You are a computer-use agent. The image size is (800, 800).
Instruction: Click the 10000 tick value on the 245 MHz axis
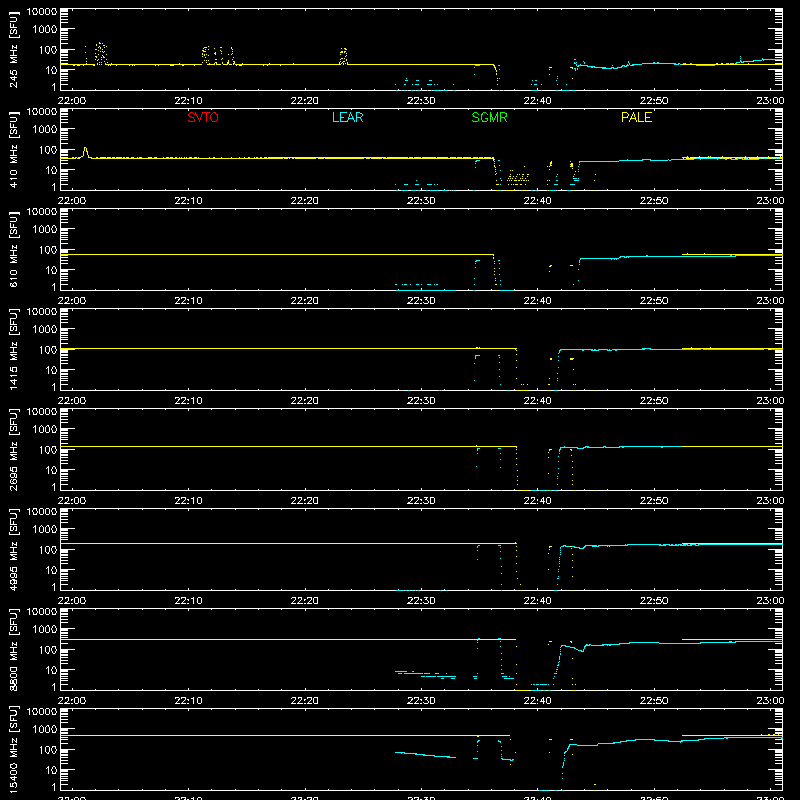(x=42, y=12)
